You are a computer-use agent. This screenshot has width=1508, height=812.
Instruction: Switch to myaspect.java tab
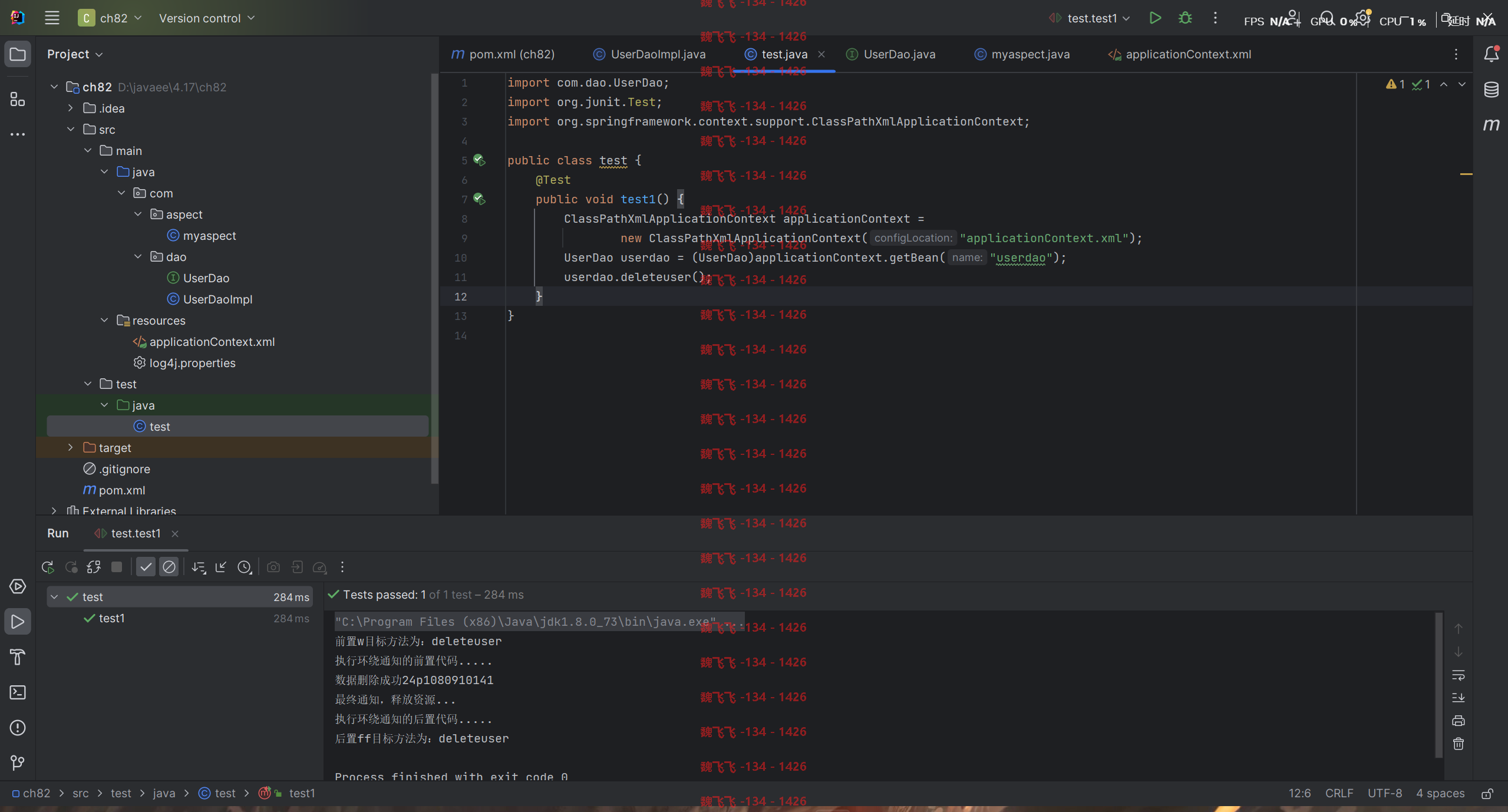click(1022, 54)
